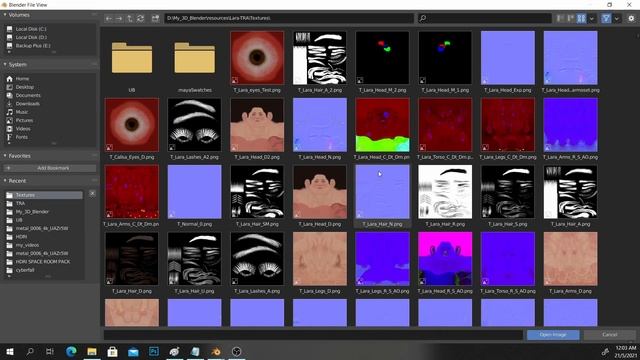Open Blender from taskbar

tap(216, 351)
